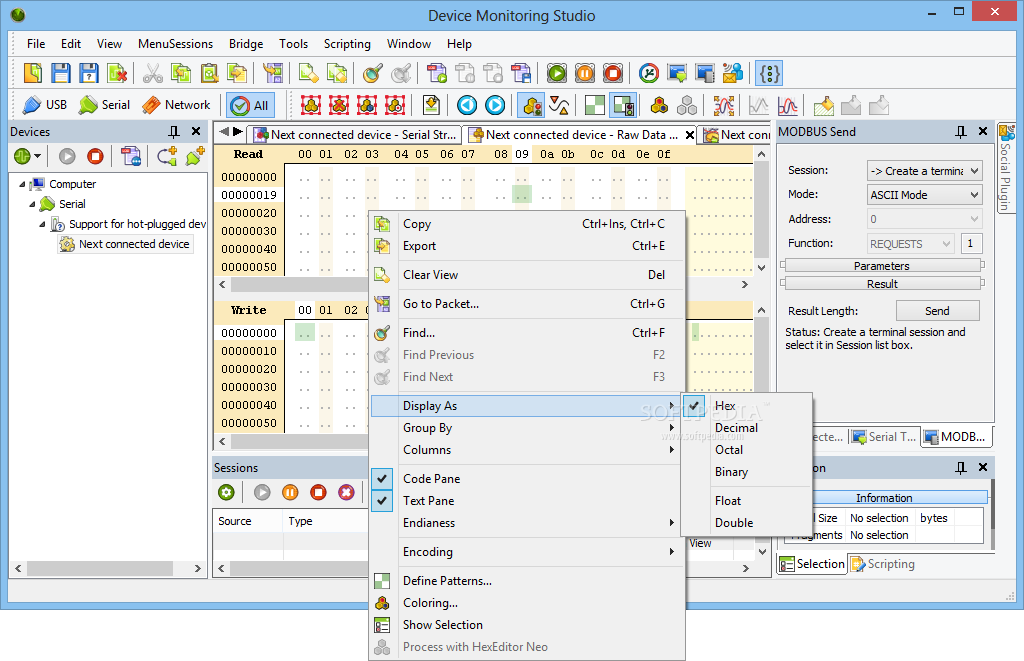Expand the Encoding submenu

(x=528, y=552)
